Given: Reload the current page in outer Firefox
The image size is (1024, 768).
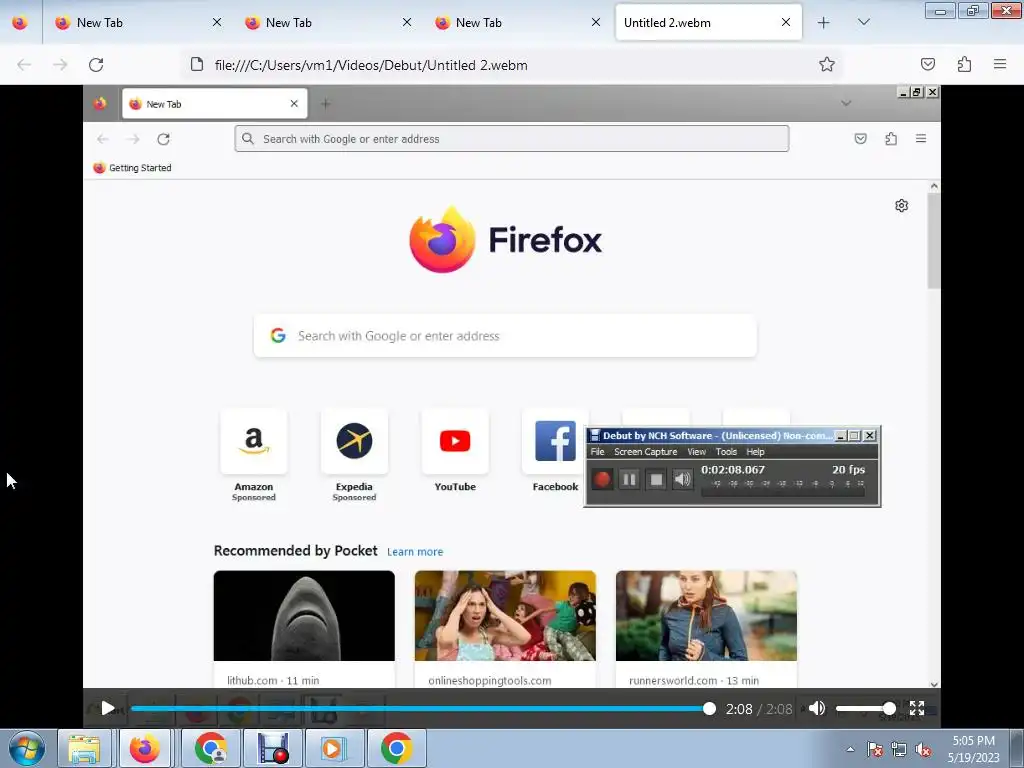Looking at the screenshot, I should (96, 65).
